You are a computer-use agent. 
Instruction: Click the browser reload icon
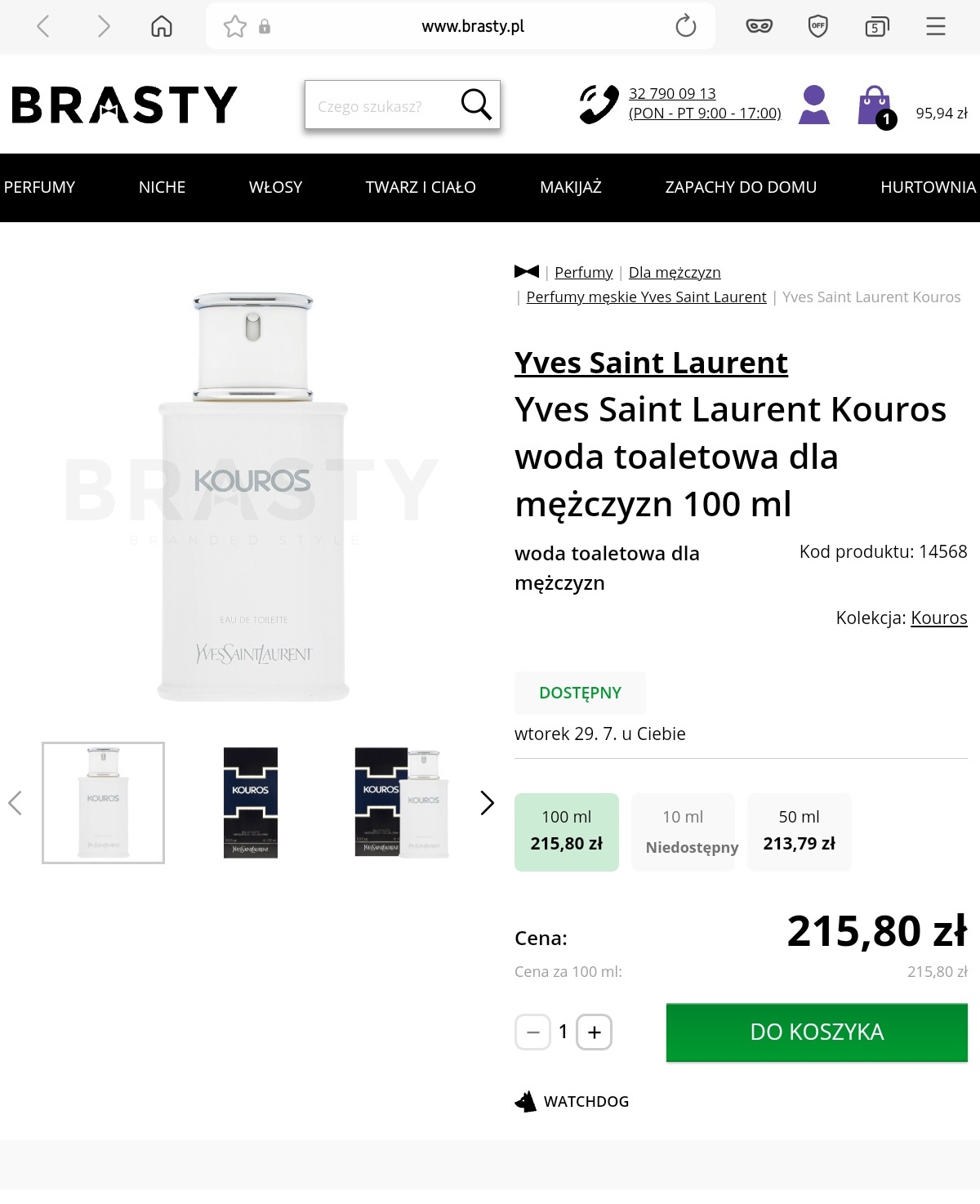(x=686, y=27)
